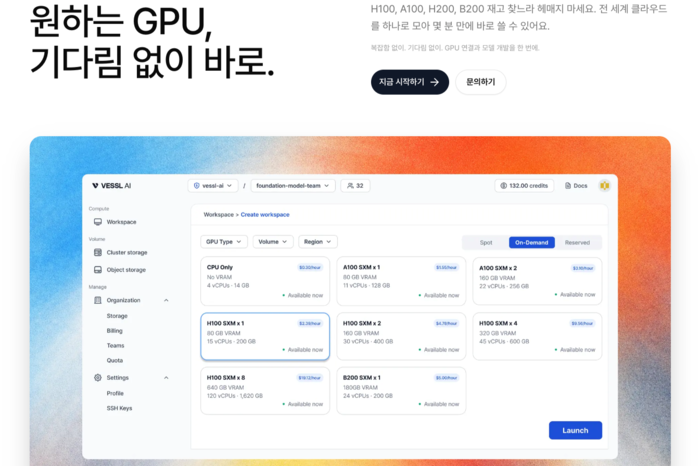The height and width of the screenshot is (466, 700).
Task: Click the 지금 시작하기 button
Action: click(409, 82)
